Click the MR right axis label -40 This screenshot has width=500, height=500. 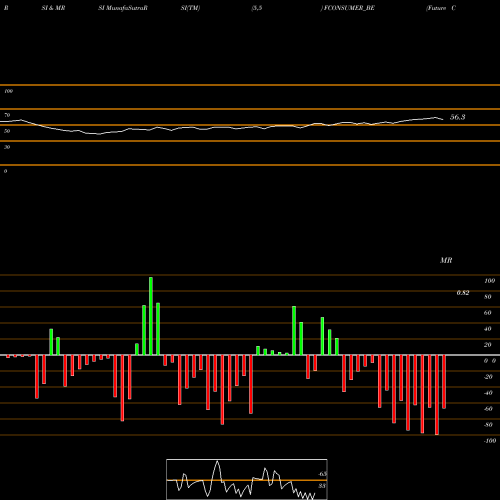[488, 393]
